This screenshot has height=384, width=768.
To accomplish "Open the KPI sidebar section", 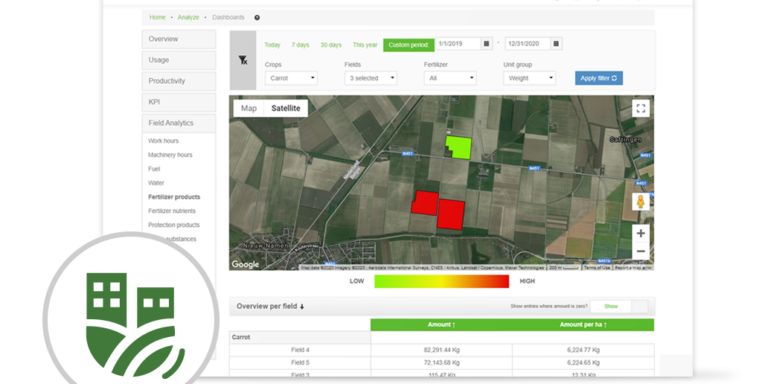I will coord(179,102).
